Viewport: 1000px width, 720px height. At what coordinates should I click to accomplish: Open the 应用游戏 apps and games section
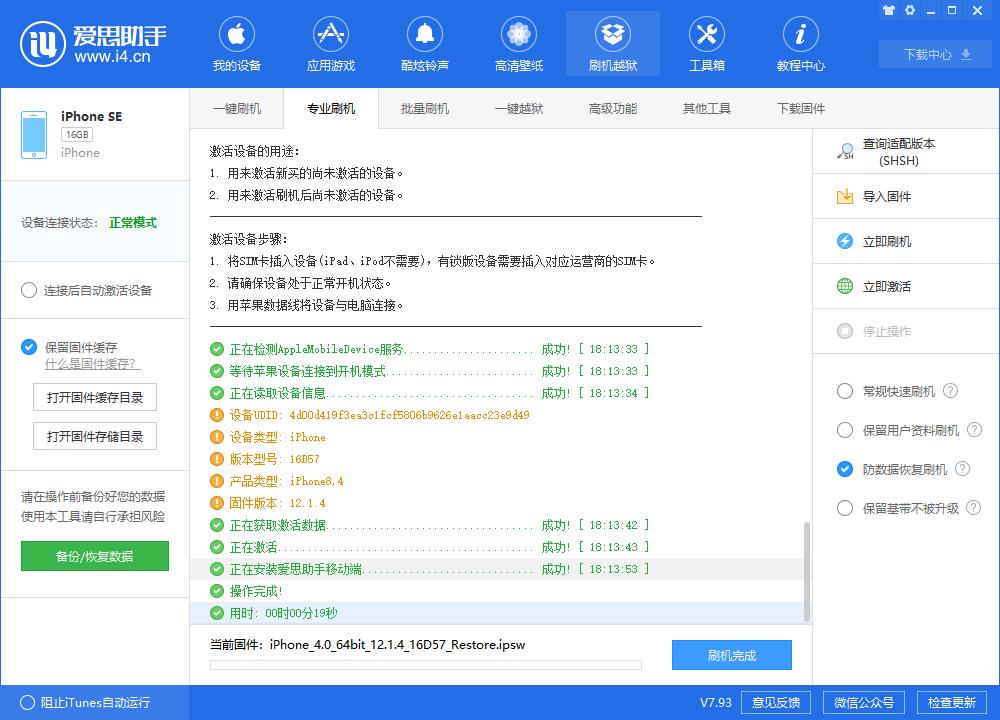click(331, 43)
